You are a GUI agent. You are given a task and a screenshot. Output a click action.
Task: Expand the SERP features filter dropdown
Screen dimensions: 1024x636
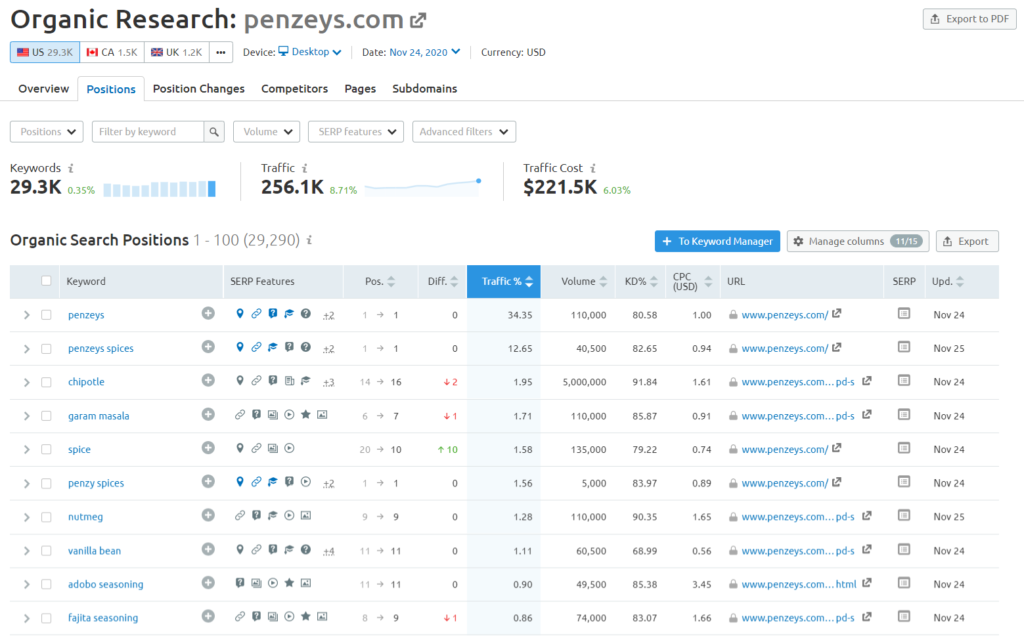(x=355, y=132)
